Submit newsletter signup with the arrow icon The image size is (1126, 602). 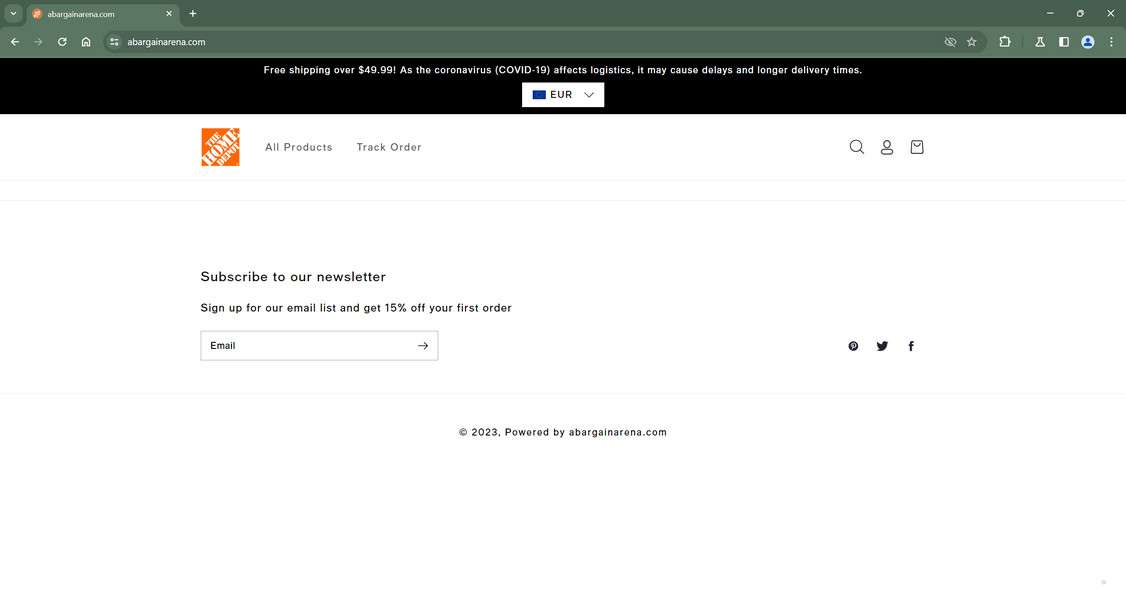click(423, 345)
